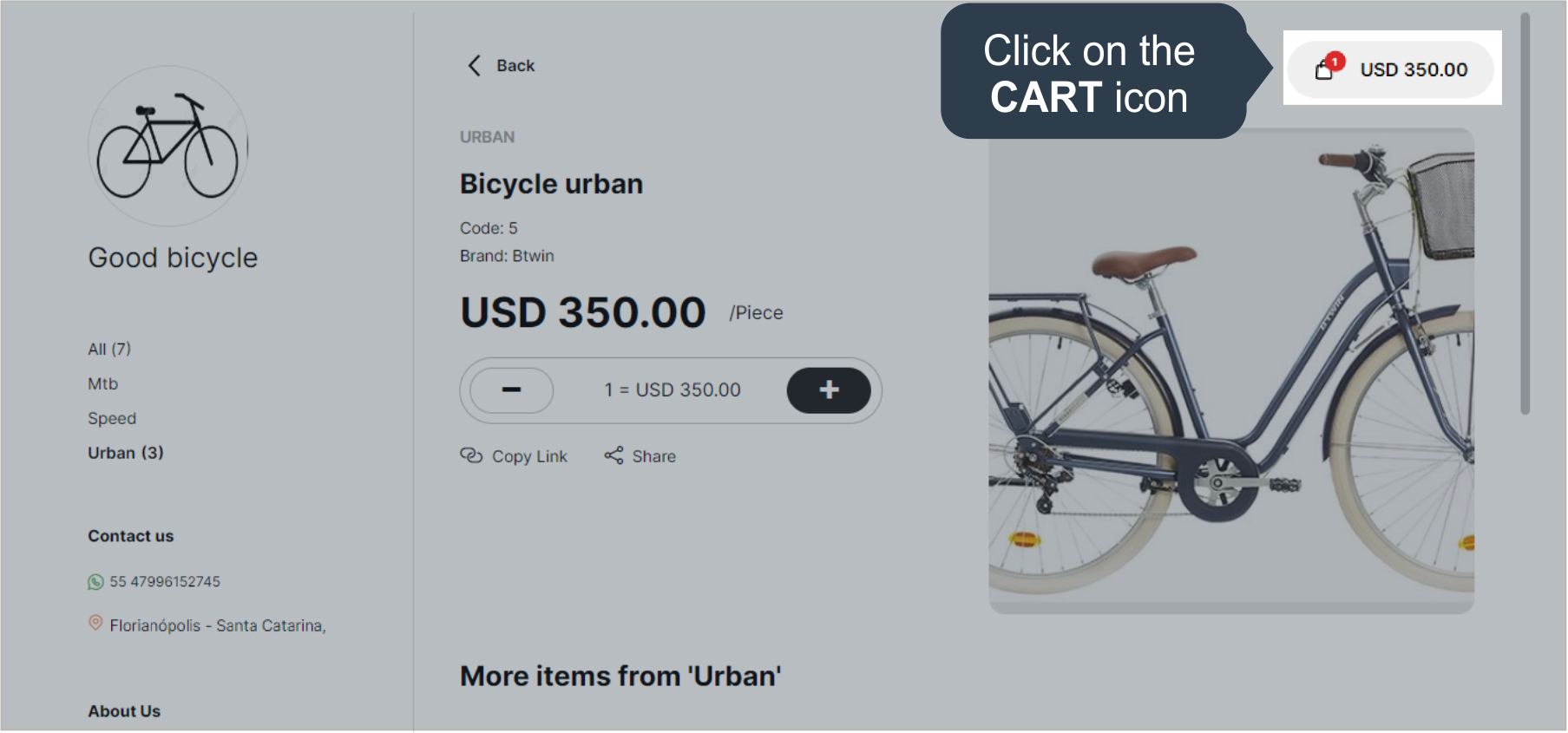This screenshot has width=1568, height=733.
Task: Select the Mtb category
Action: pyautogui.click(x=102, y=383)
